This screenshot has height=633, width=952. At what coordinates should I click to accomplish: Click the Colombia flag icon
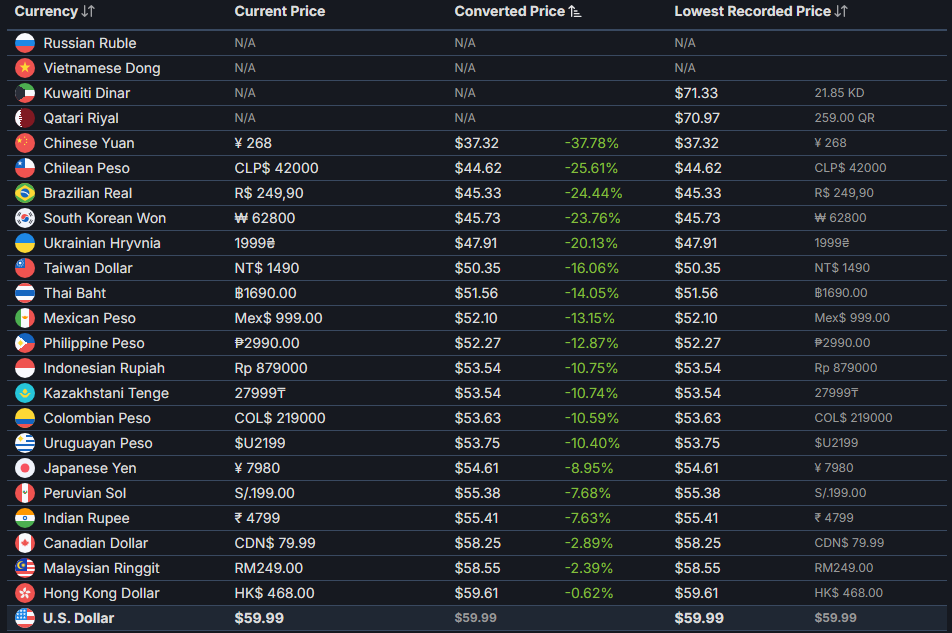click(x=25, y=418)
